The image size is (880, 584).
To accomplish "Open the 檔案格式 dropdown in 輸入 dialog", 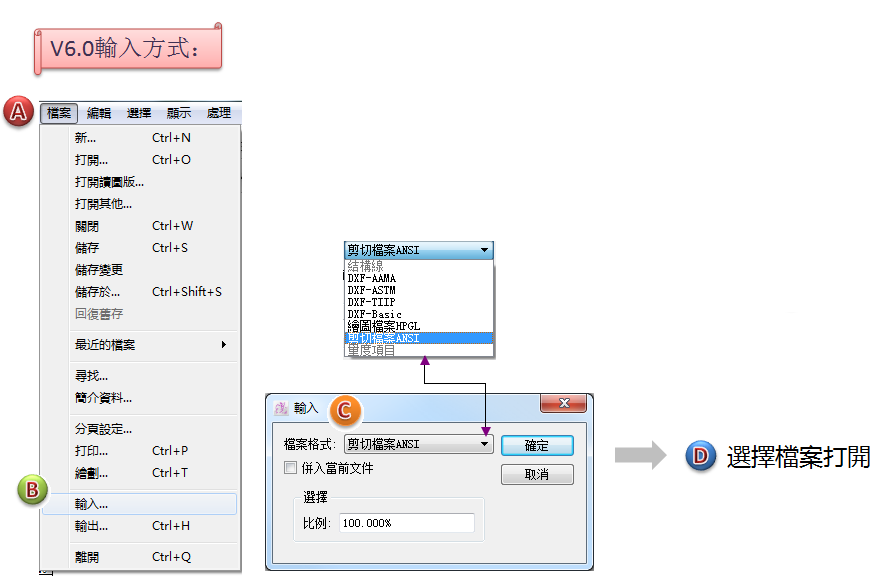I will pos(419,444).
